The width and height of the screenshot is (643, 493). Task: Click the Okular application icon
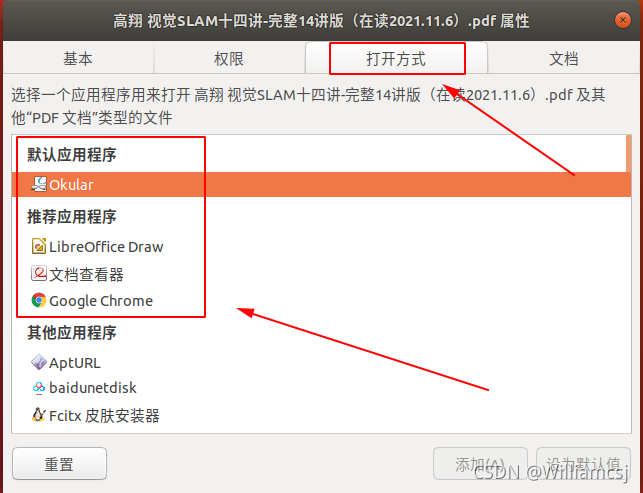[x=39, y=185]
